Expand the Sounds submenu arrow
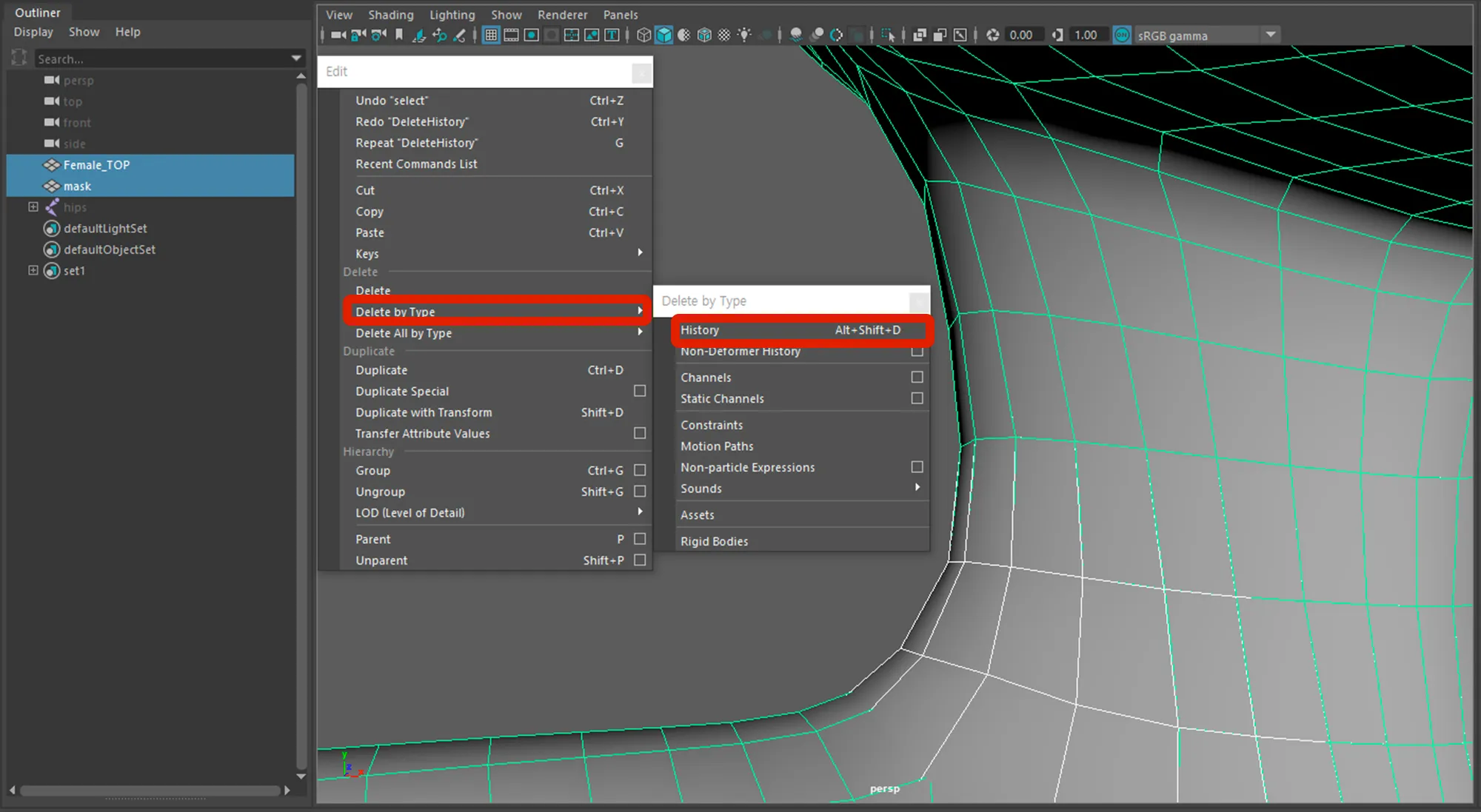The image size is (1481, 812). coord(918,488)
